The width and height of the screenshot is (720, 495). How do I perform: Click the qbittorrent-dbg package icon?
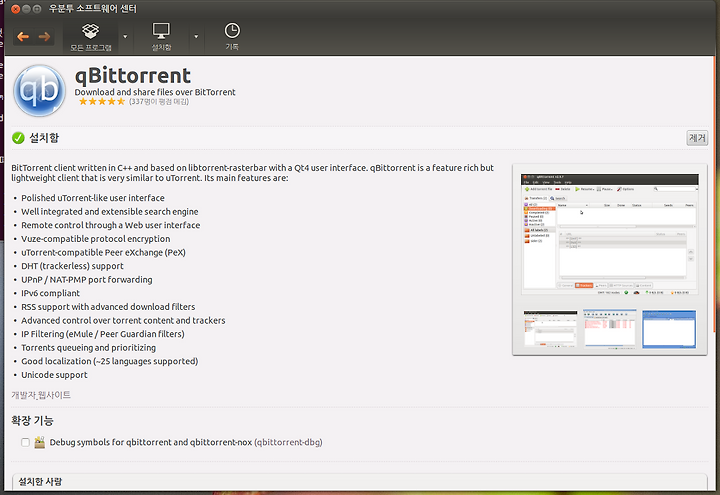[40, 442]
